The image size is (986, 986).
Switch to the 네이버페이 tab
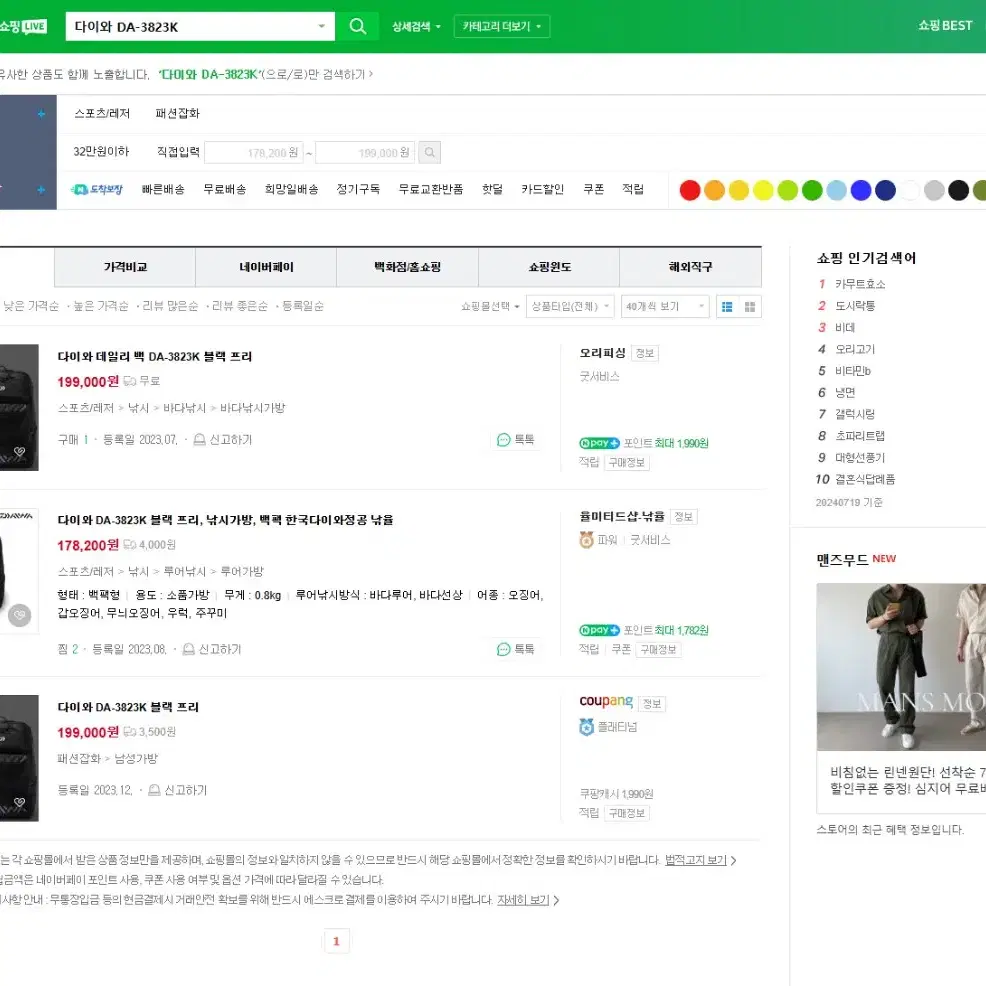266,267
